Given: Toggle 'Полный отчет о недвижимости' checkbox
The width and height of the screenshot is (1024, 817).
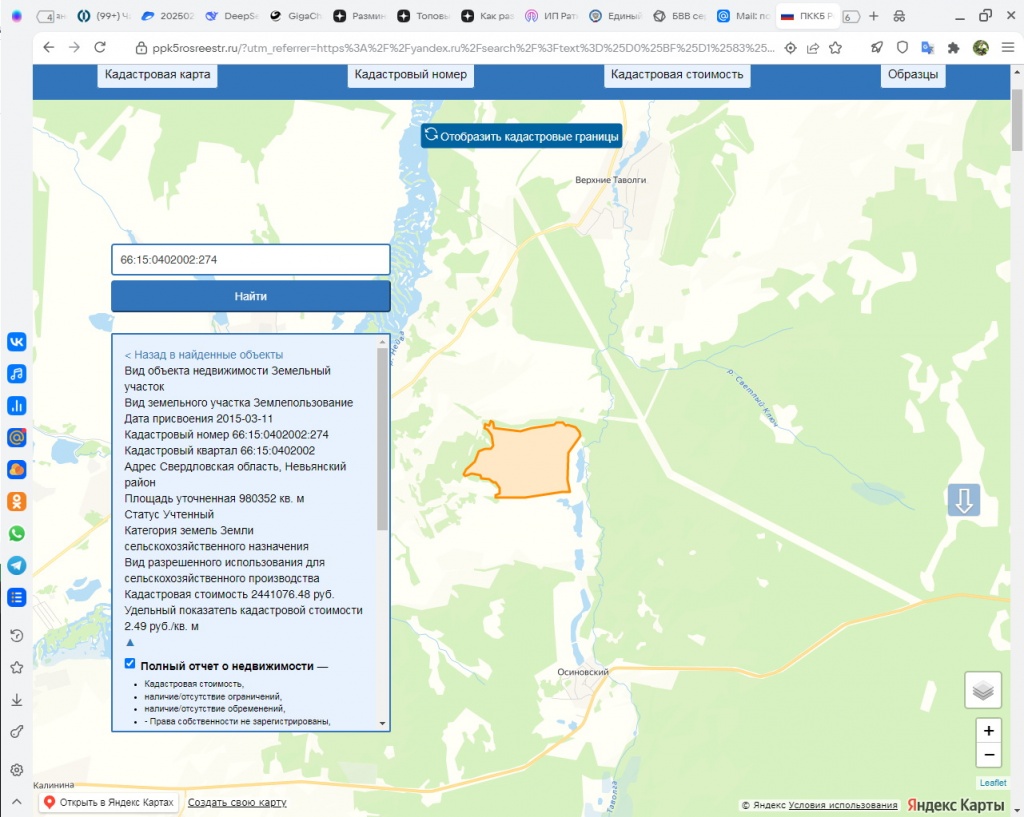Looking at the screenshot, I should [x=130, y=664].
